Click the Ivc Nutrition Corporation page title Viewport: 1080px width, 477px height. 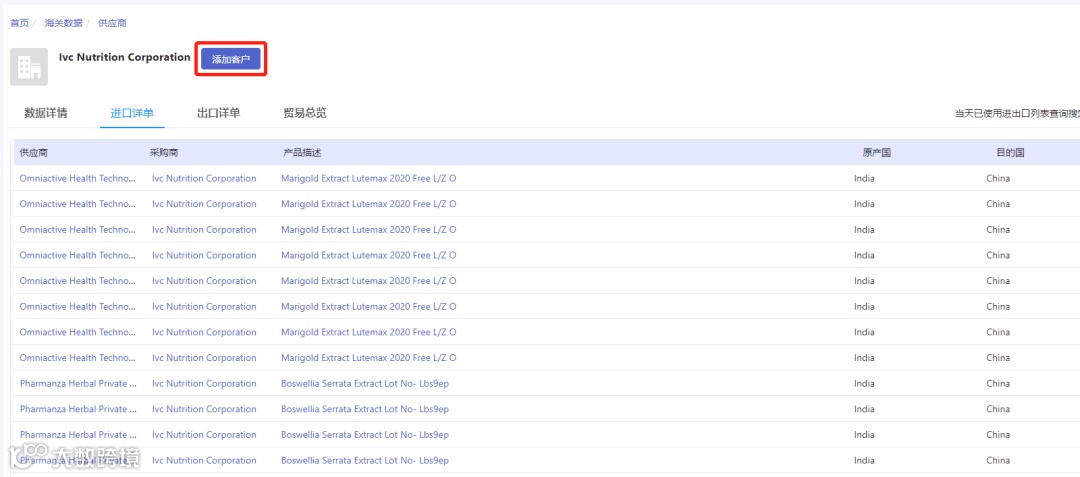tap(125, 57)
